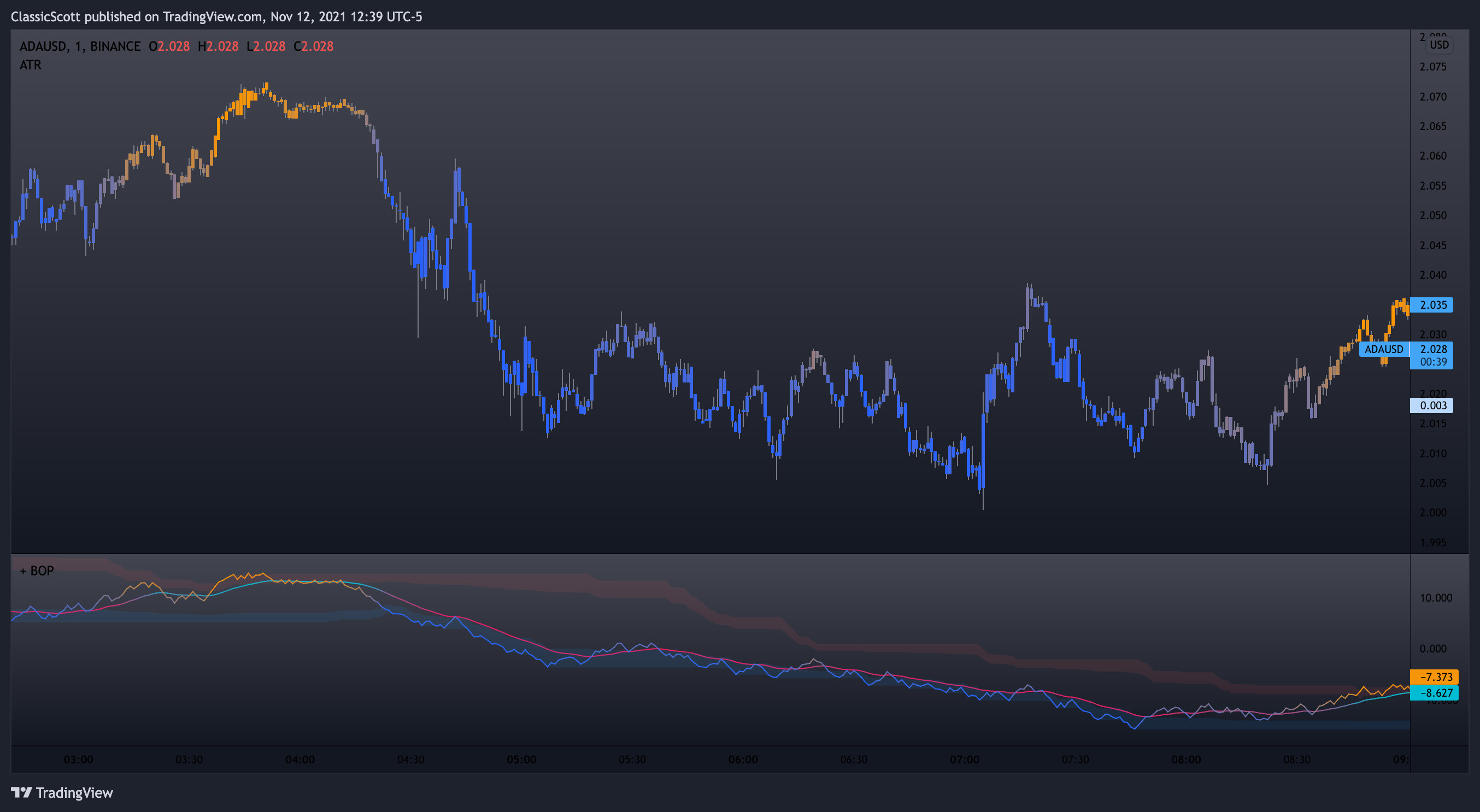Click the 05:00 time axis label

click(x=522, y=760)
